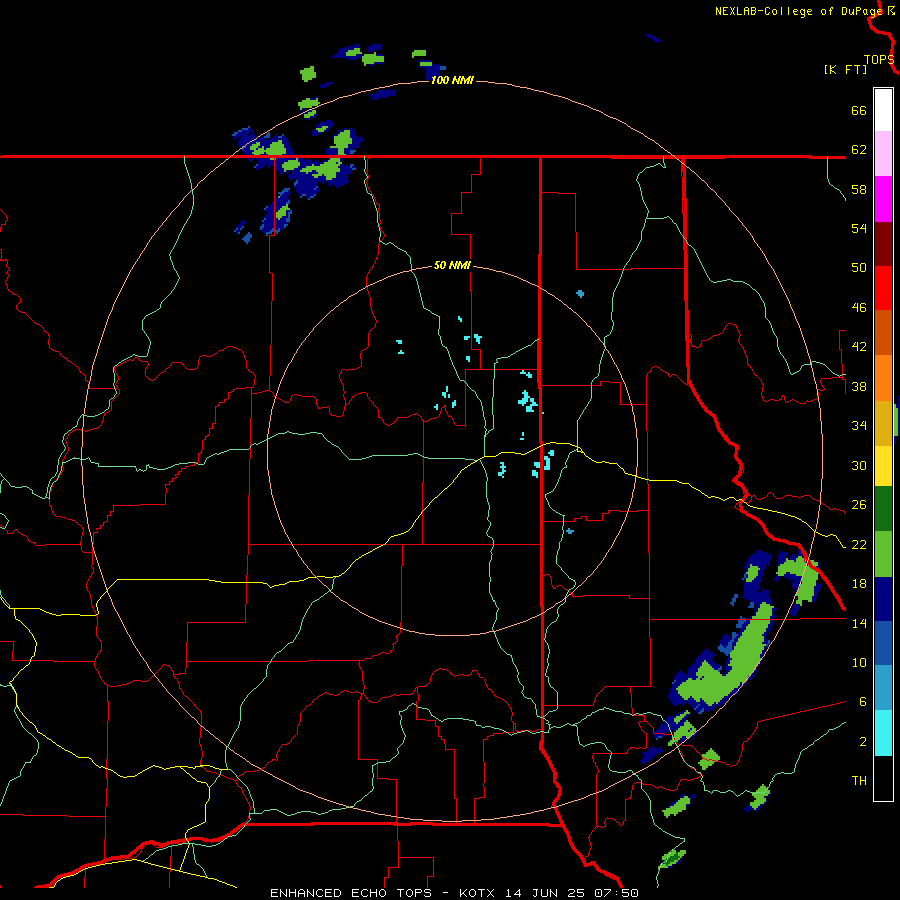Viewport: 900px width, 900px height.
Task: Pick the cyan legend swatch near 2
Action: 883,733
